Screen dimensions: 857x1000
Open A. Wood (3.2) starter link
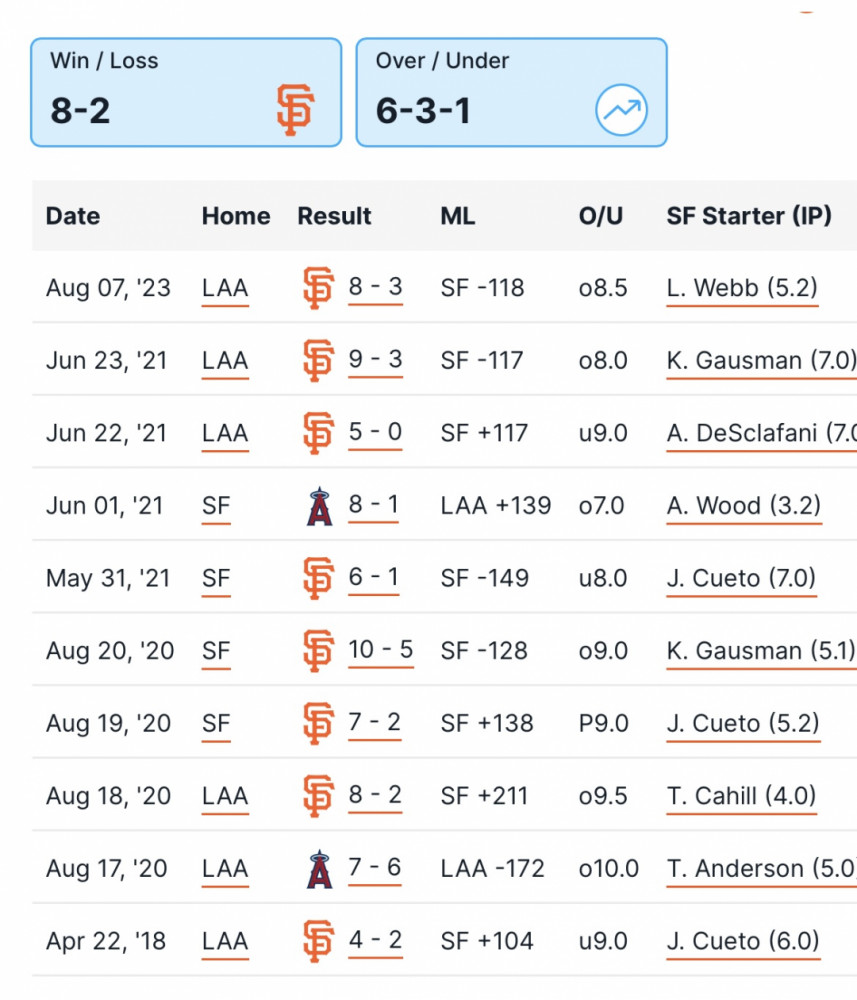point(744,506)
